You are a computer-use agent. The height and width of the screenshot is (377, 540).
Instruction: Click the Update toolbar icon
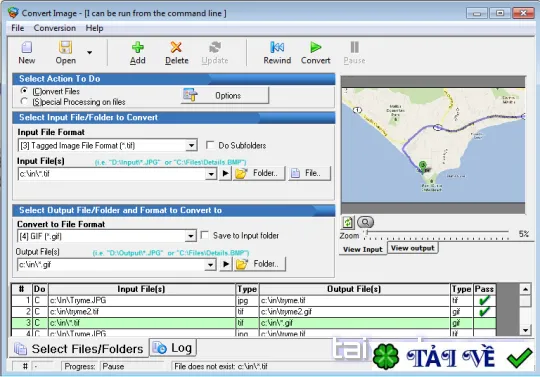point(215,48)
